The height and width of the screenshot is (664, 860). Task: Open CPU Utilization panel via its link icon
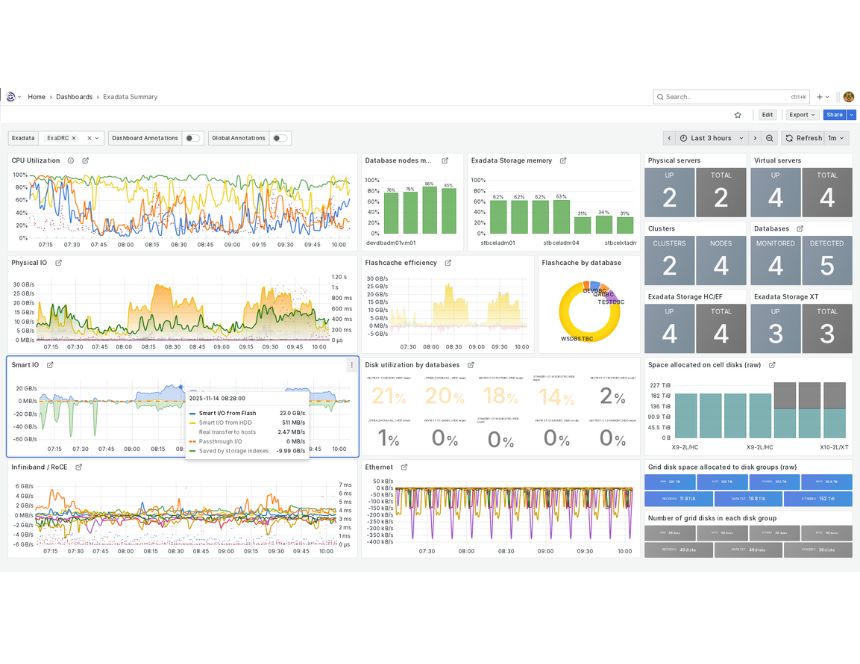pyautogui.click(x=84, y=160)
